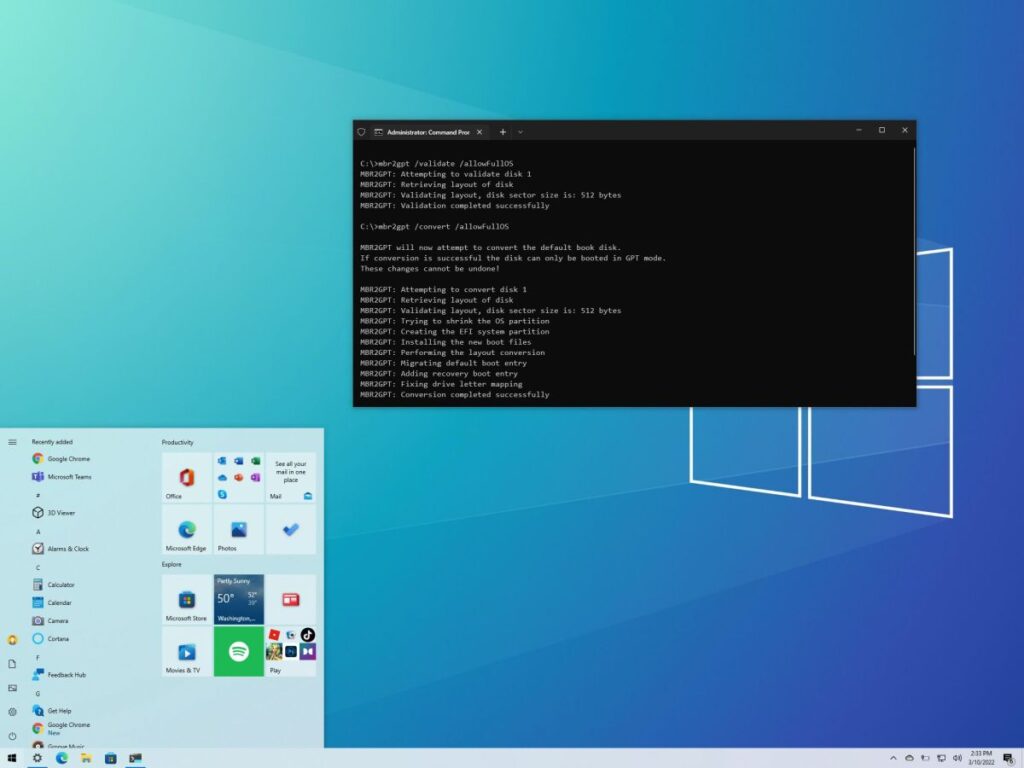Launch Microsoft Edge from the tile
Screen dimensions: 1024x768
click(x=185, y=529)
